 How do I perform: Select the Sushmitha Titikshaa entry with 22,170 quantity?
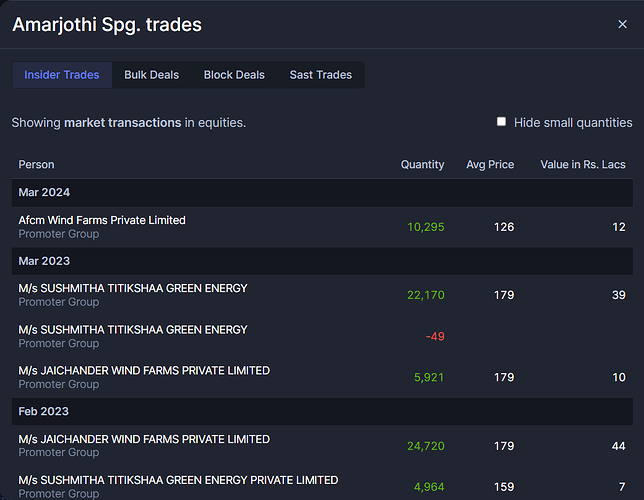133,288
